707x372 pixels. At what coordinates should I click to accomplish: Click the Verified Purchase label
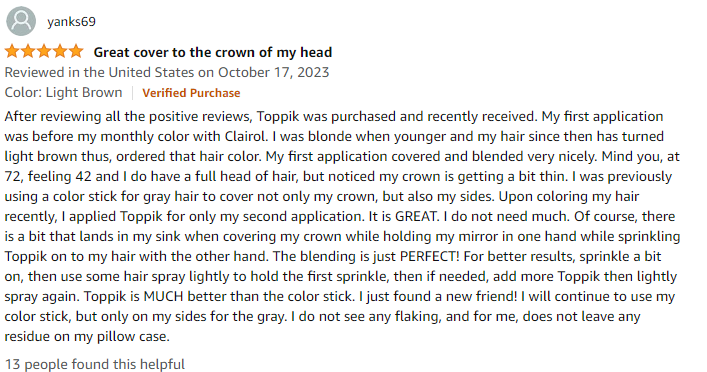(x=191, y=93)
